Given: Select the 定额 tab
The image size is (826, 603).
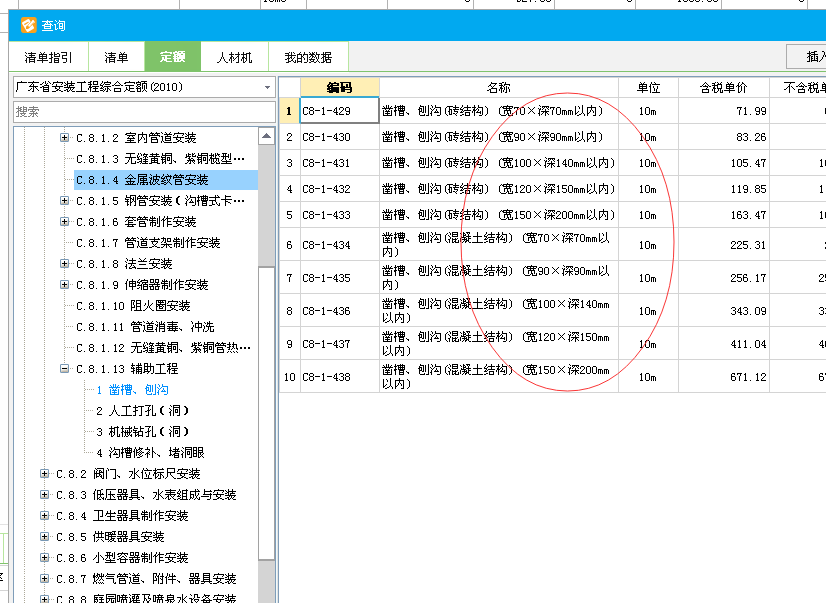Looking at the screenshot, I should coord(173,56).
